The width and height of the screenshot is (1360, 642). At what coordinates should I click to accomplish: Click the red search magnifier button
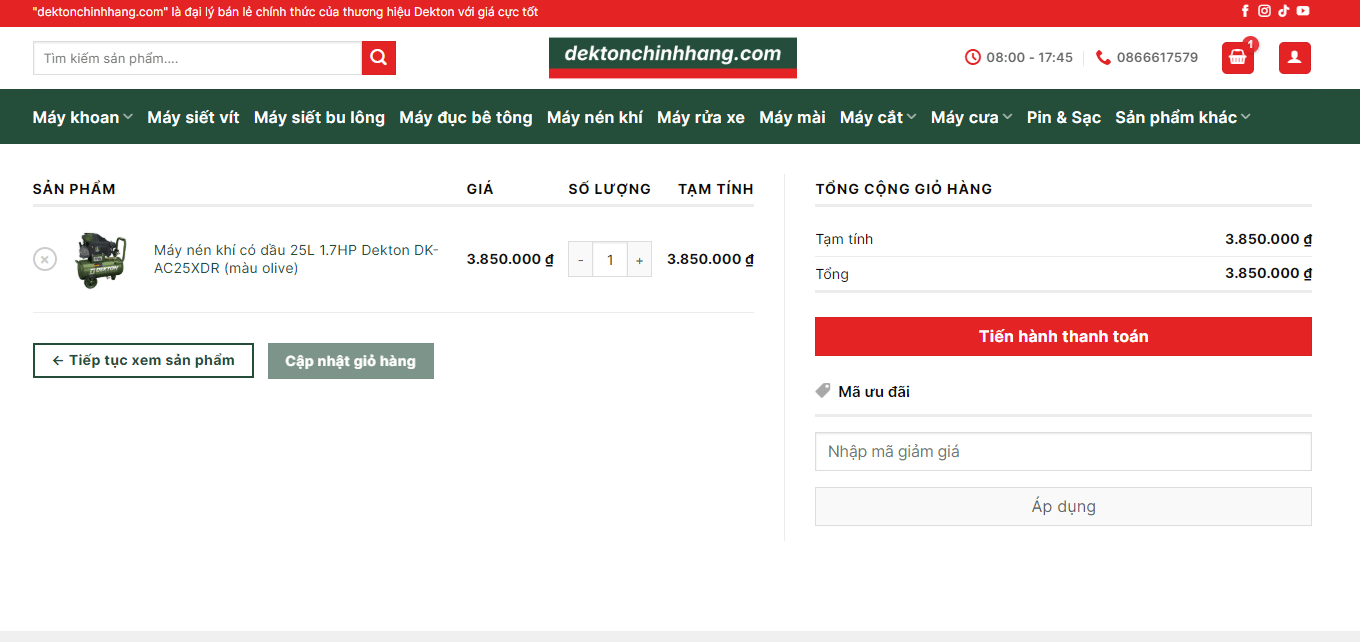pyautogui.click(x=379, y=58)
